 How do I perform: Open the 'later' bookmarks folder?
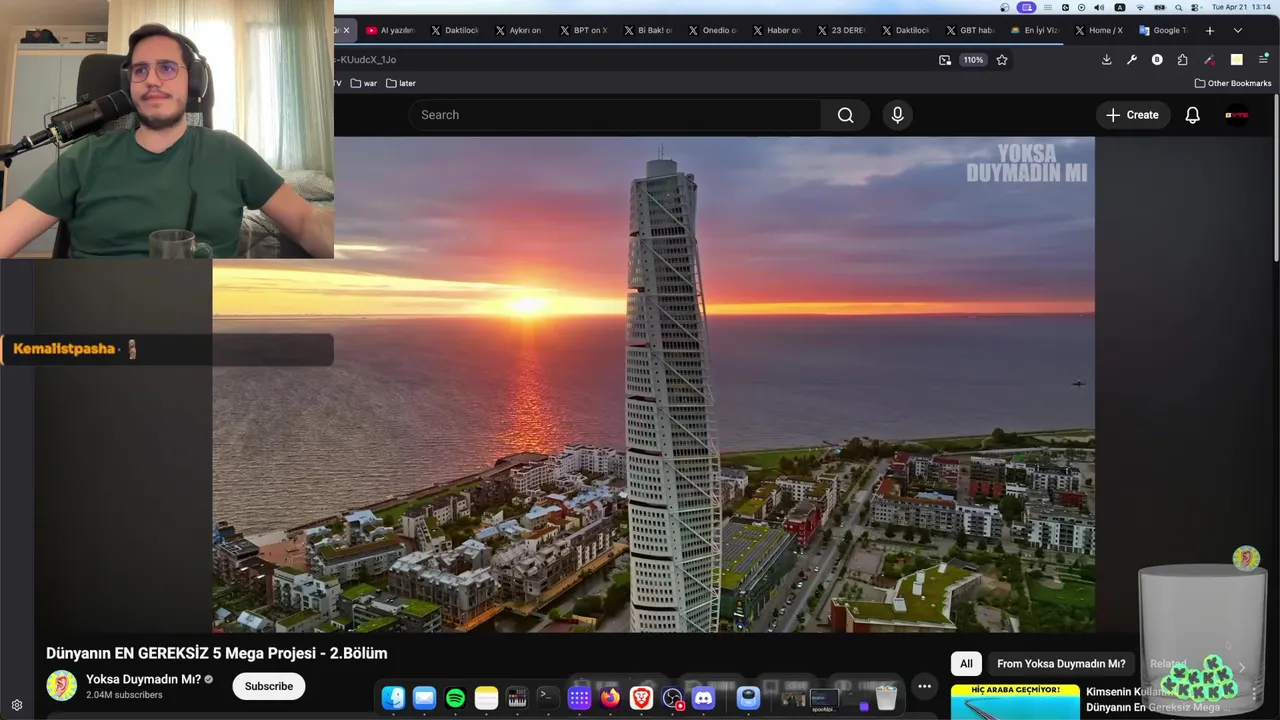coord(401,83)
